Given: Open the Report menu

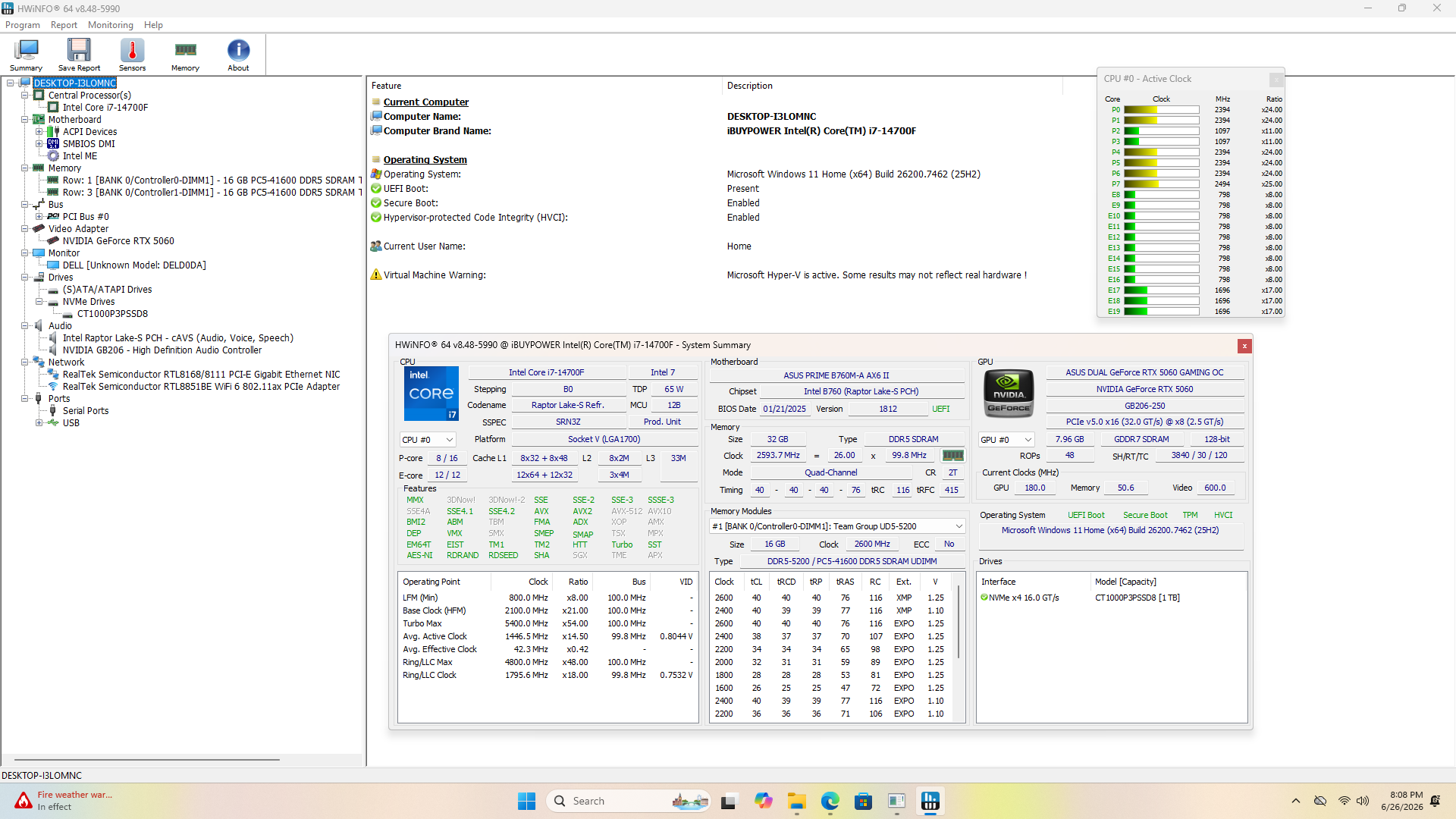Looking at the screenshot, I should (64, 25).
